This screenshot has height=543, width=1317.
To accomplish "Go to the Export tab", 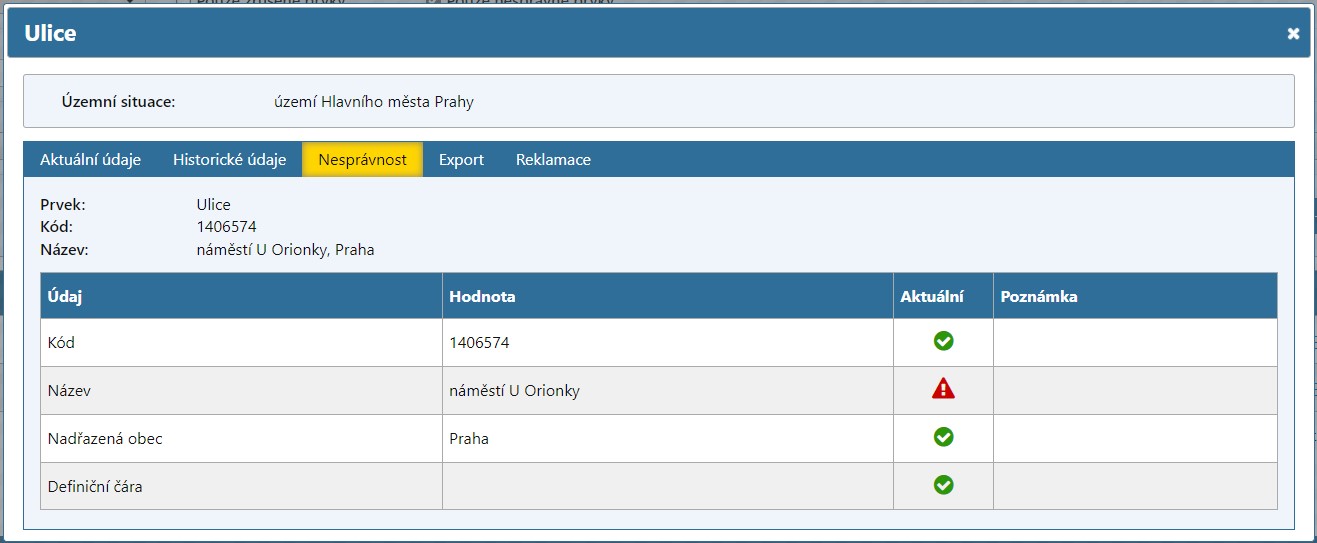I will (461, 160).
